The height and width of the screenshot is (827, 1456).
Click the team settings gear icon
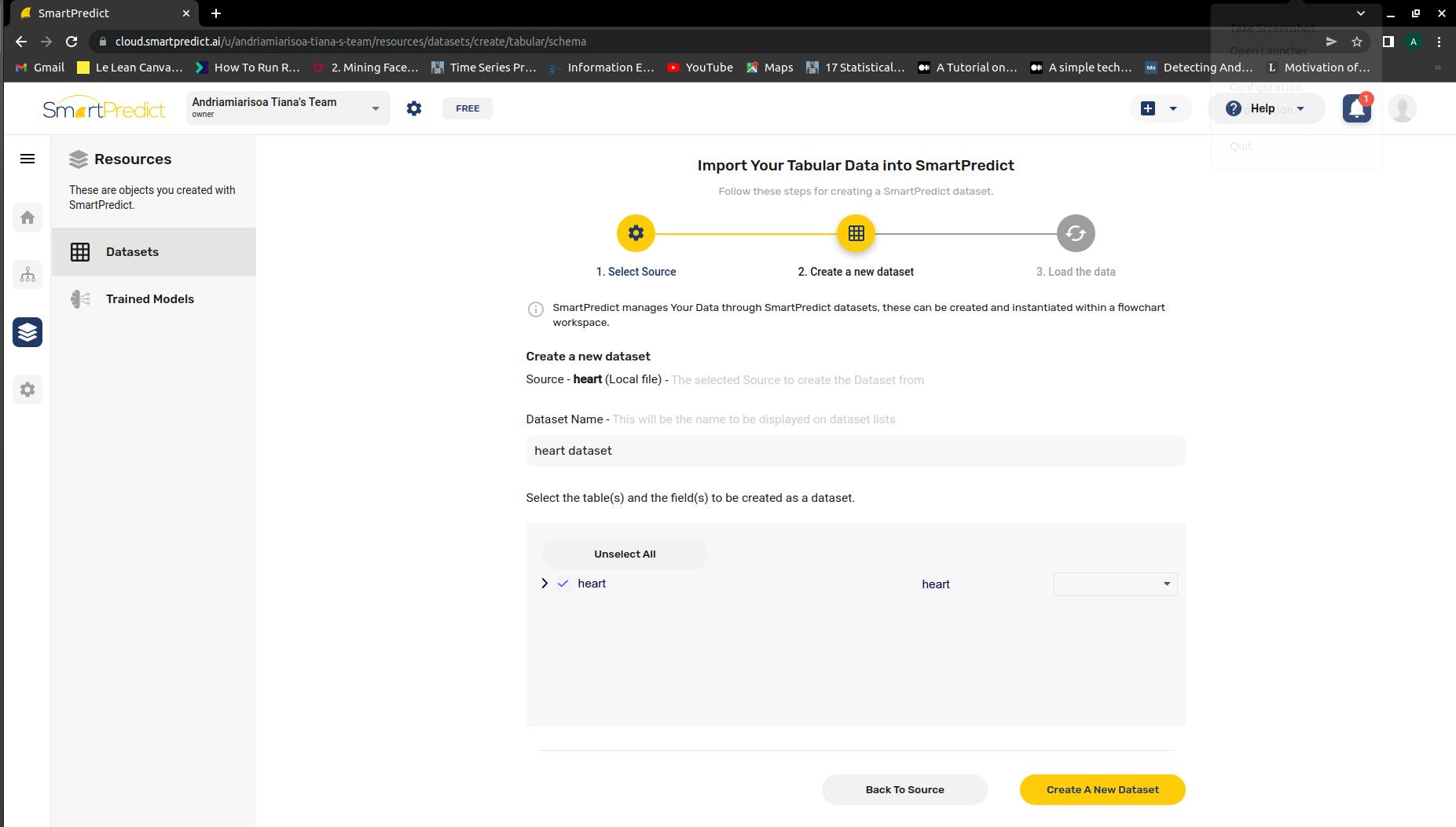(414, 108)
